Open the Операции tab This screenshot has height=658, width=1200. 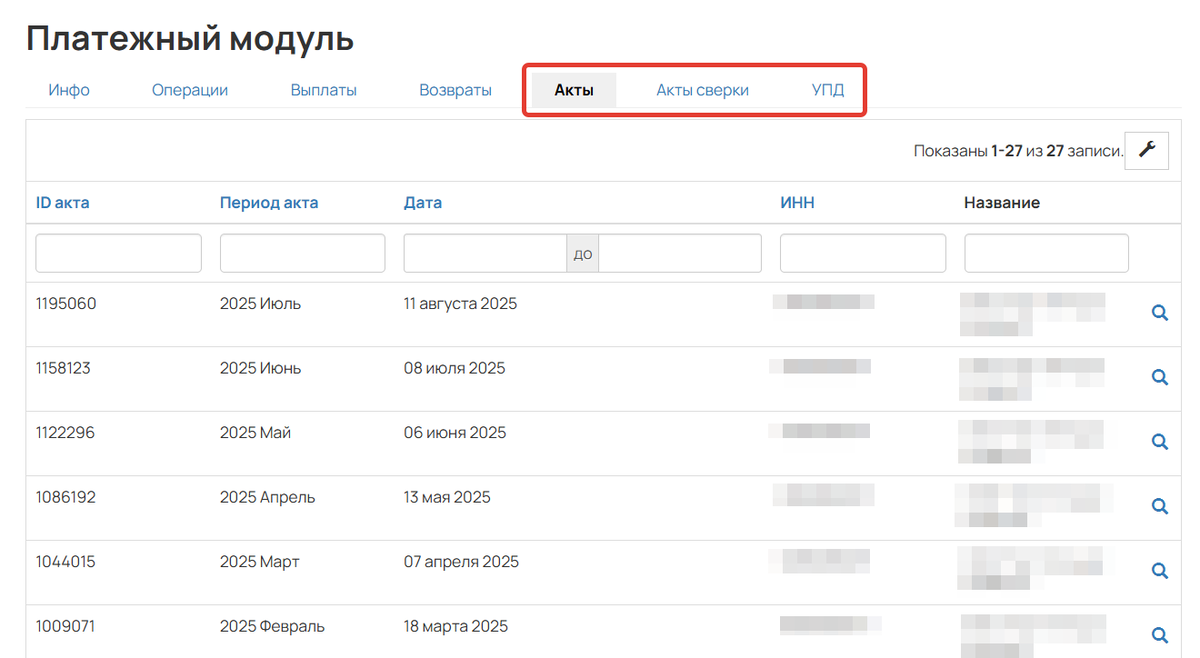(190, 90)
